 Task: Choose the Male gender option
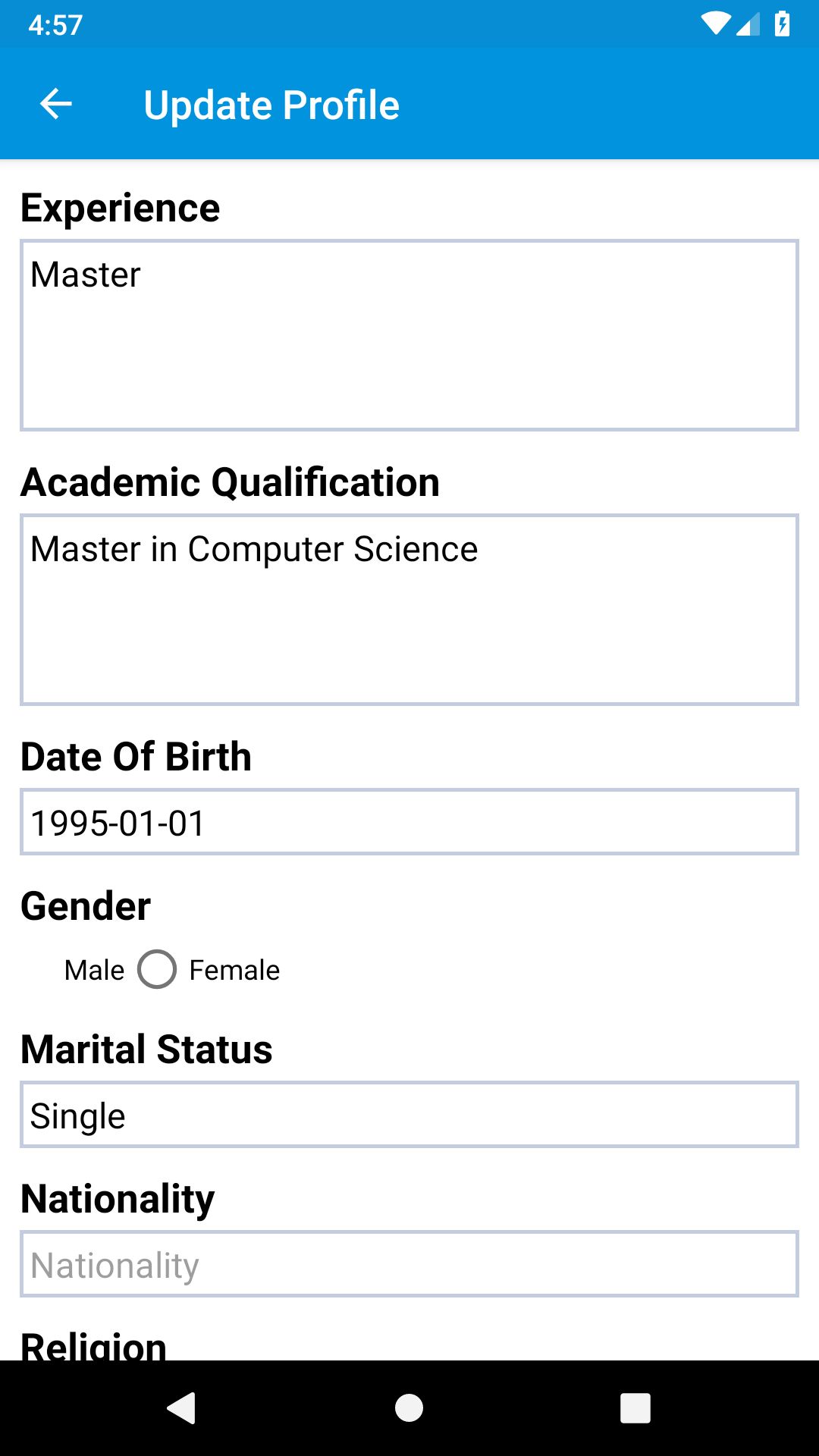pos(94,970)
